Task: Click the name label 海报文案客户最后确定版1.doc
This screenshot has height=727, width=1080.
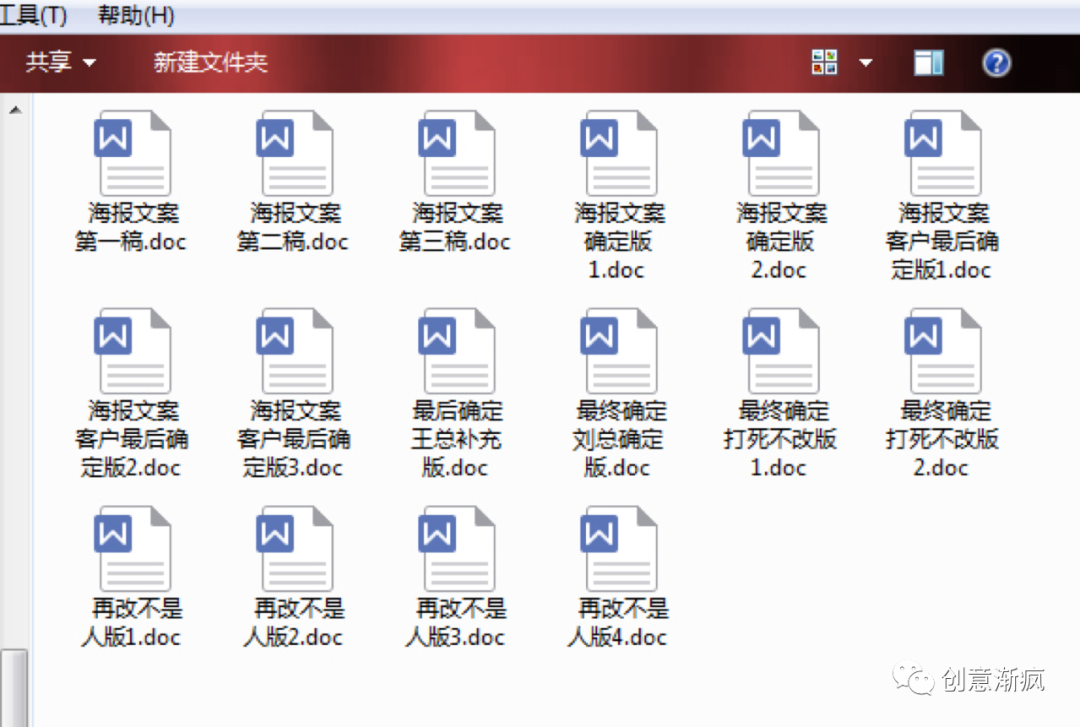Action: (x=942, y=241)
